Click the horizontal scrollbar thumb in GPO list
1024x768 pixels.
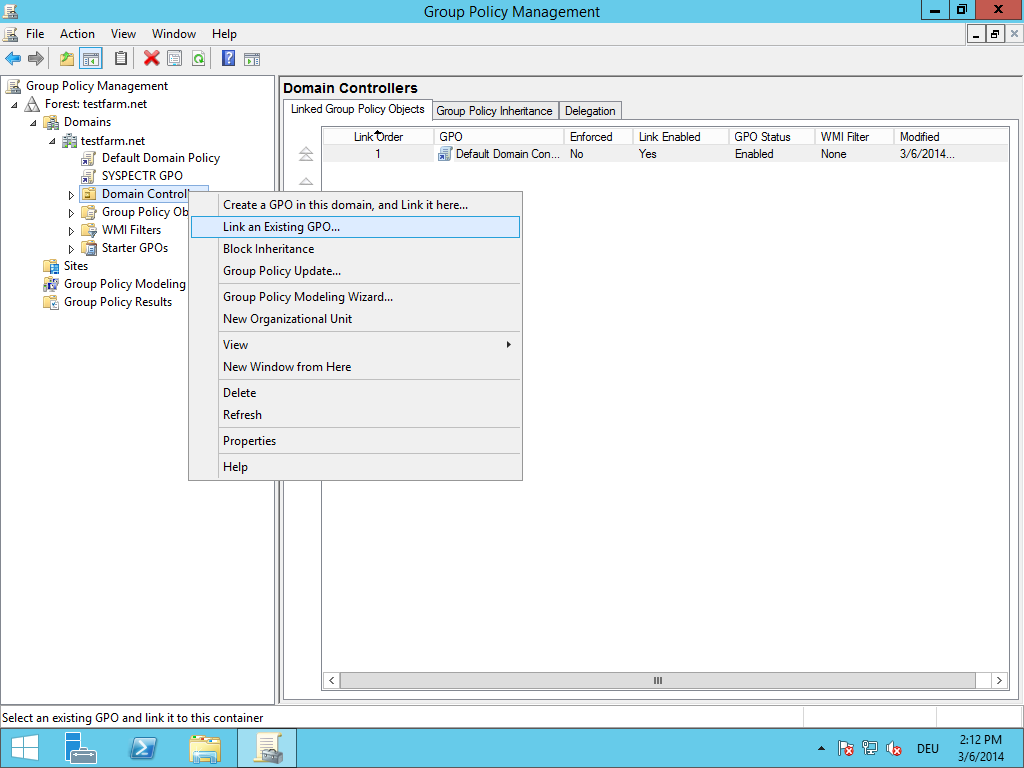click(x=658, y=680)
